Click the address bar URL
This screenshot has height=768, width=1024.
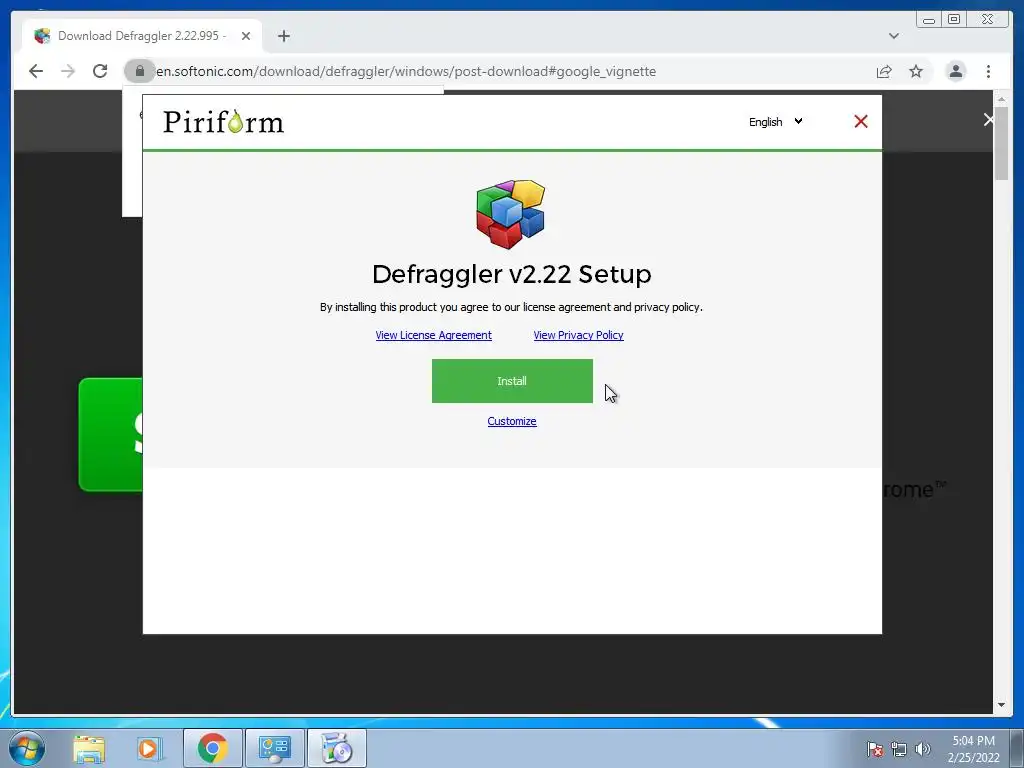click(406, 71)
